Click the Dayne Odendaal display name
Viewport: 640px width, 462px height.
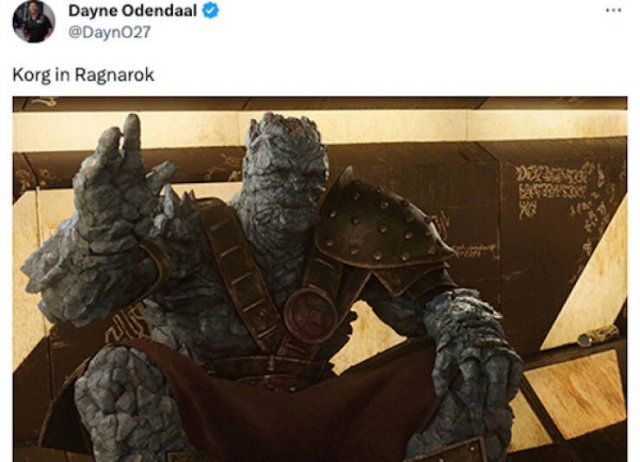pyautogui.click(x=132, y=11)
